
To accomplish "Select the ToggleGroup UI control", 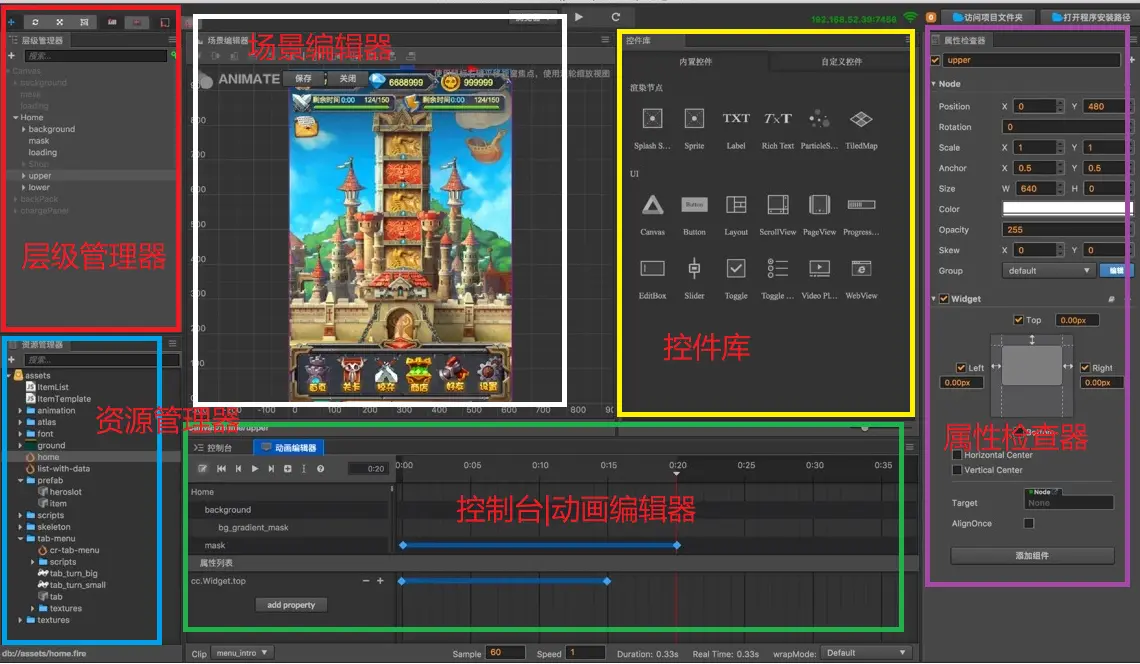I will [778, 268].
